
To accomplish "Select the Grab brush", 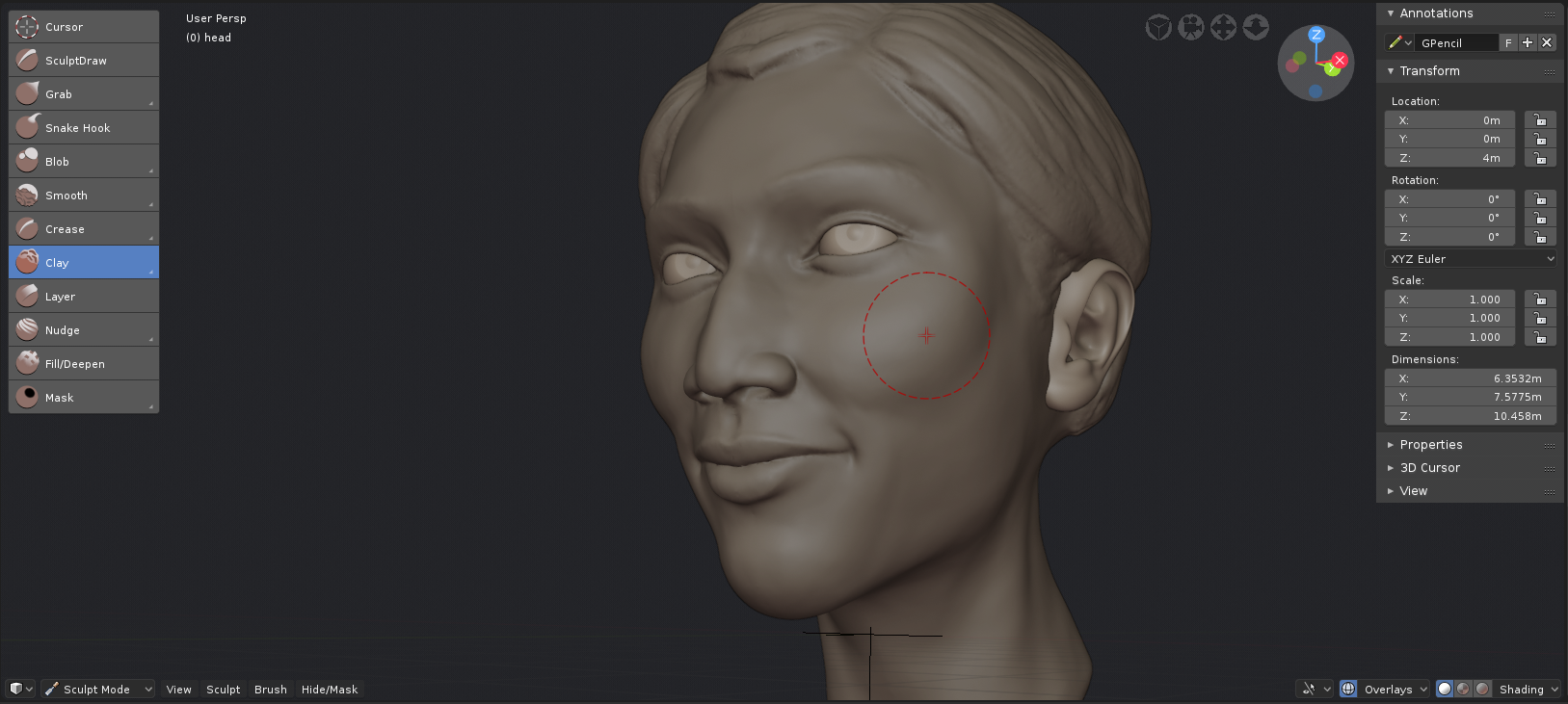I will [x=84, y=94].
